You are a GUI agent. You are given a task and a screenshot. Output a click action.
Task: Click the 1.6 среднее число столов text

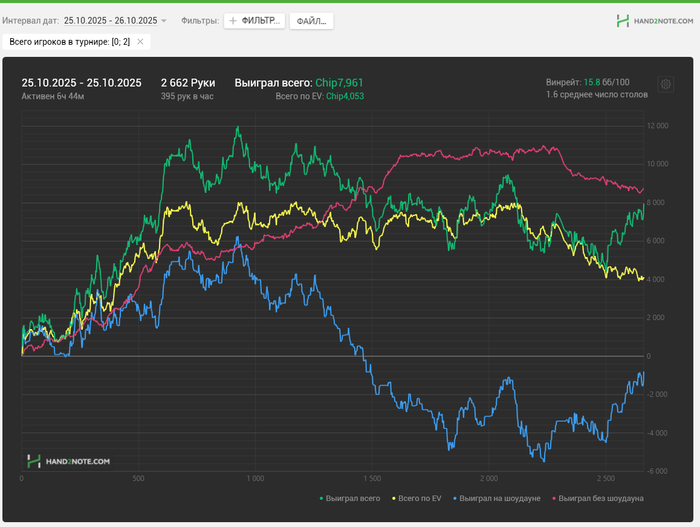[x=597, y=95]
